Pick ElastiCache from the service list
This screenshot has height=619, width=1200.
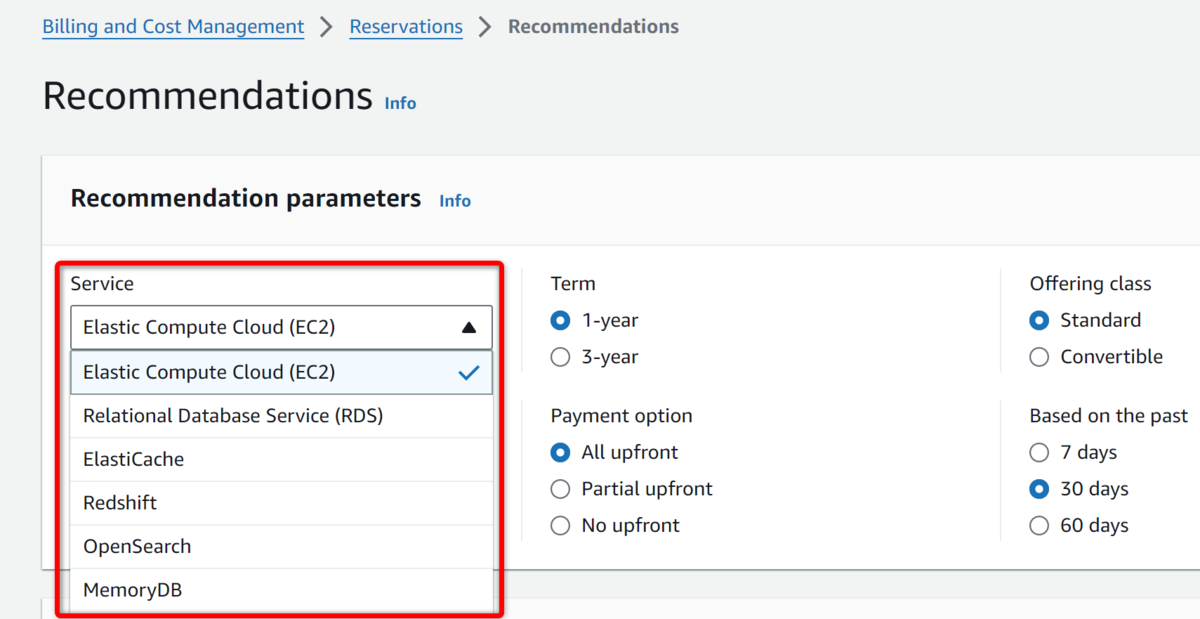281,460
